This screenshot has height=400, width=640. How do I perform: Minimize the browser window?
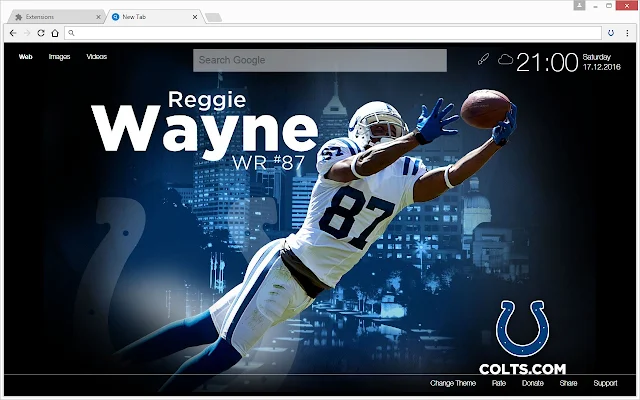click(x=596, y=6)
